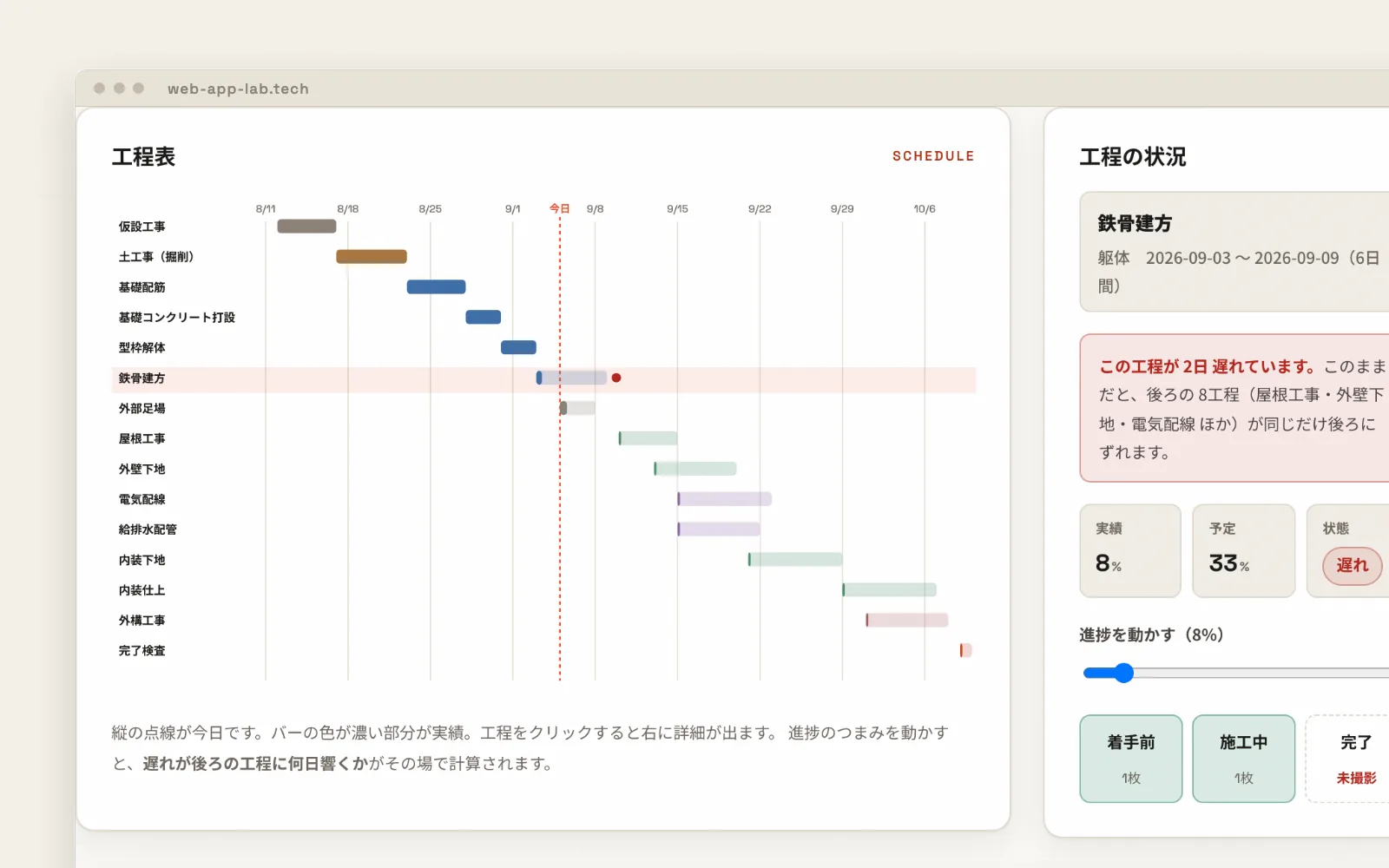Click the 外部足場 label
This screenshot has width=1389, height=868.
click(142, 408)
